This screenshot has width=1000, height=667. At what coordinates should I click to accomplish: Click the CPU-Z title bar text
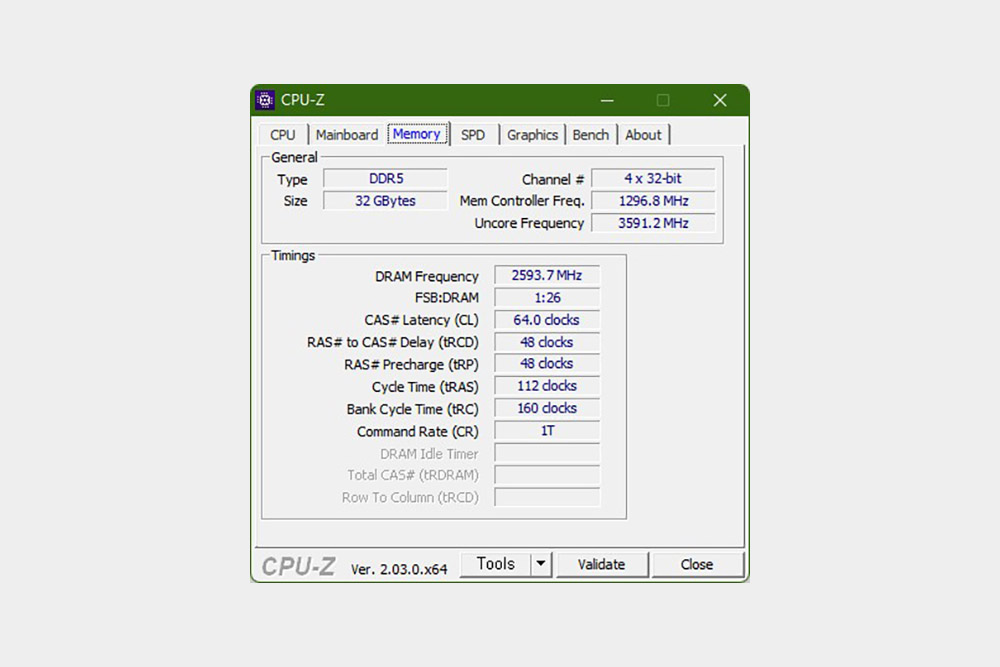tap(303, 100)
